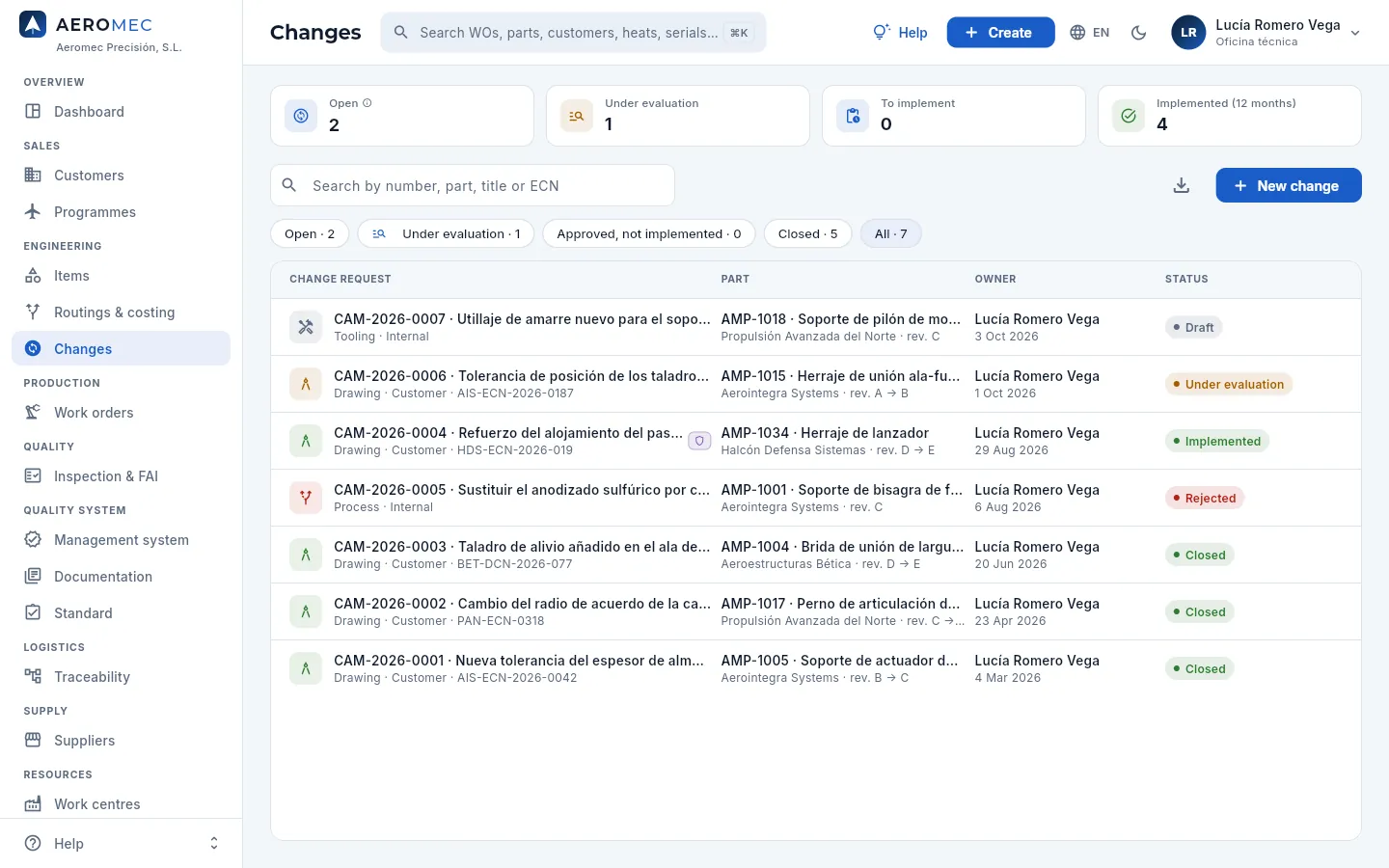The height and width of the screenshot is (868, 1389).
Task: Click process icon for CAM-2026-0005
Action: [306, 498]
